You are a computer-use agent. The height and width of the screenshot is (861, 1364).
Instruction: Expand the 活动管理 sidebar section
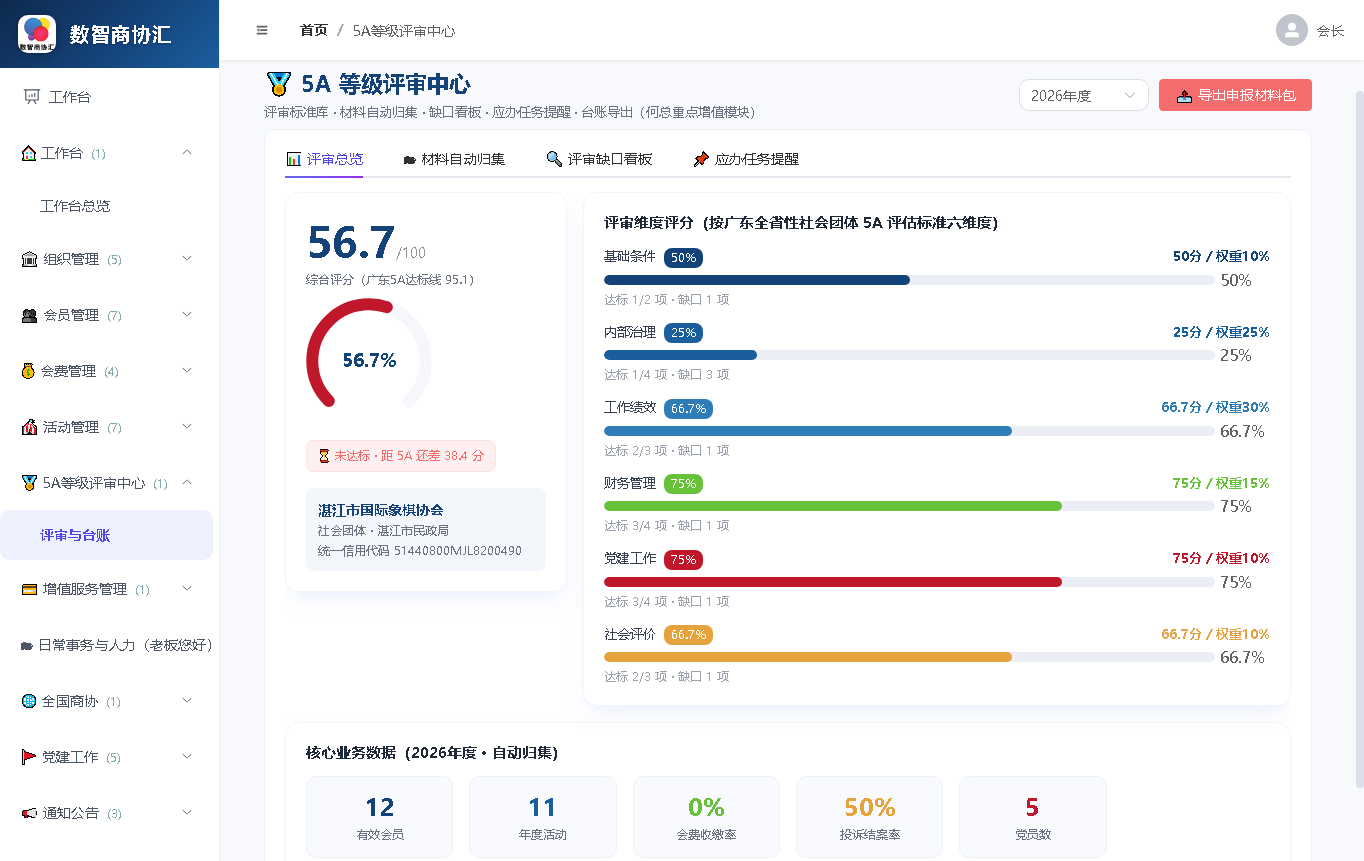109,427
